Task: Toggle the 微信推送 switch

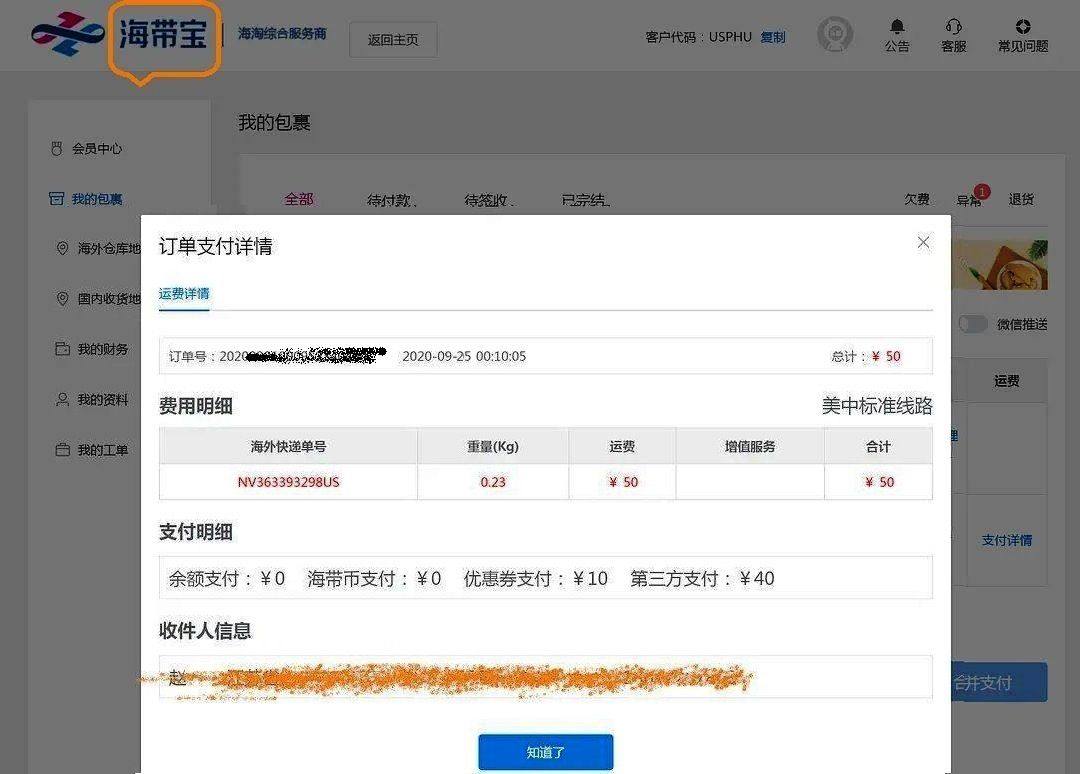Action: point(973,324)
